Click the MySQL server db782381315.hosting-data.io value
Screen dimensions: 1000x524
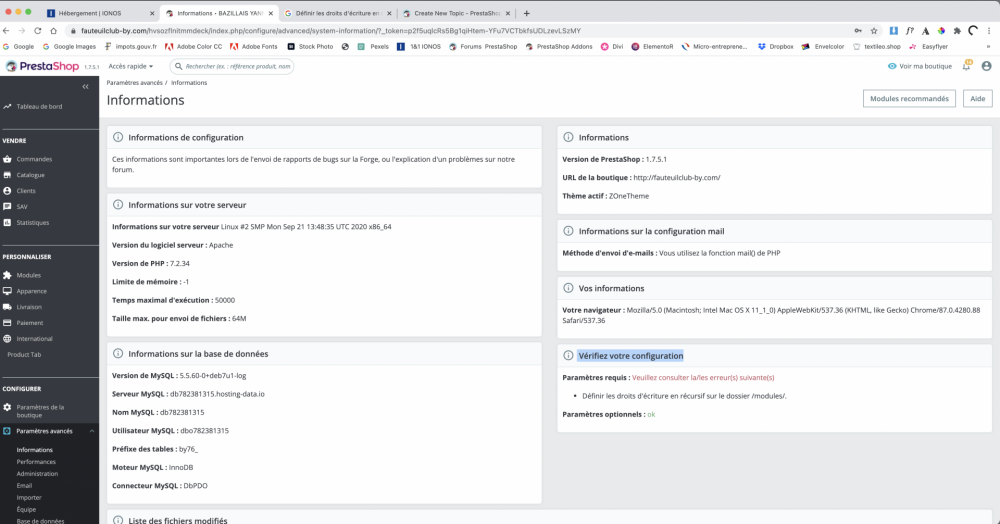[217, 394]
